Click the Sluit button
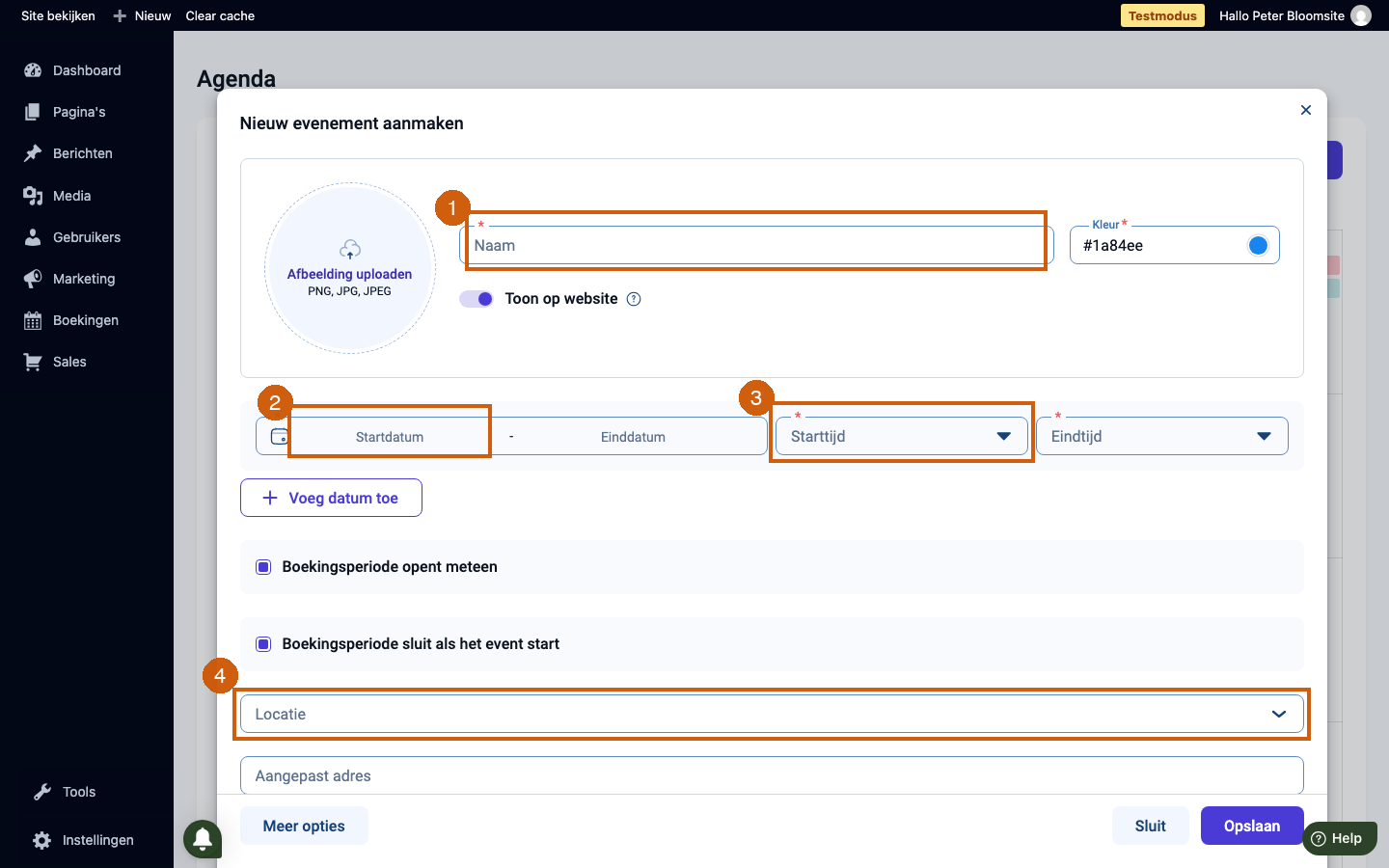This screenshot has width=1389, height=868. [x=1151, y=826]
